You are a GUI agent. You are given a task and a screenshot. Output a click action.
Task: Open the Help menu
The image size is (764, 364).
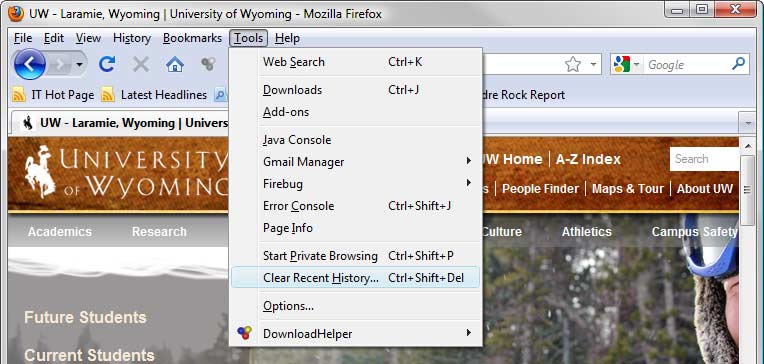(x=287, y=38)
